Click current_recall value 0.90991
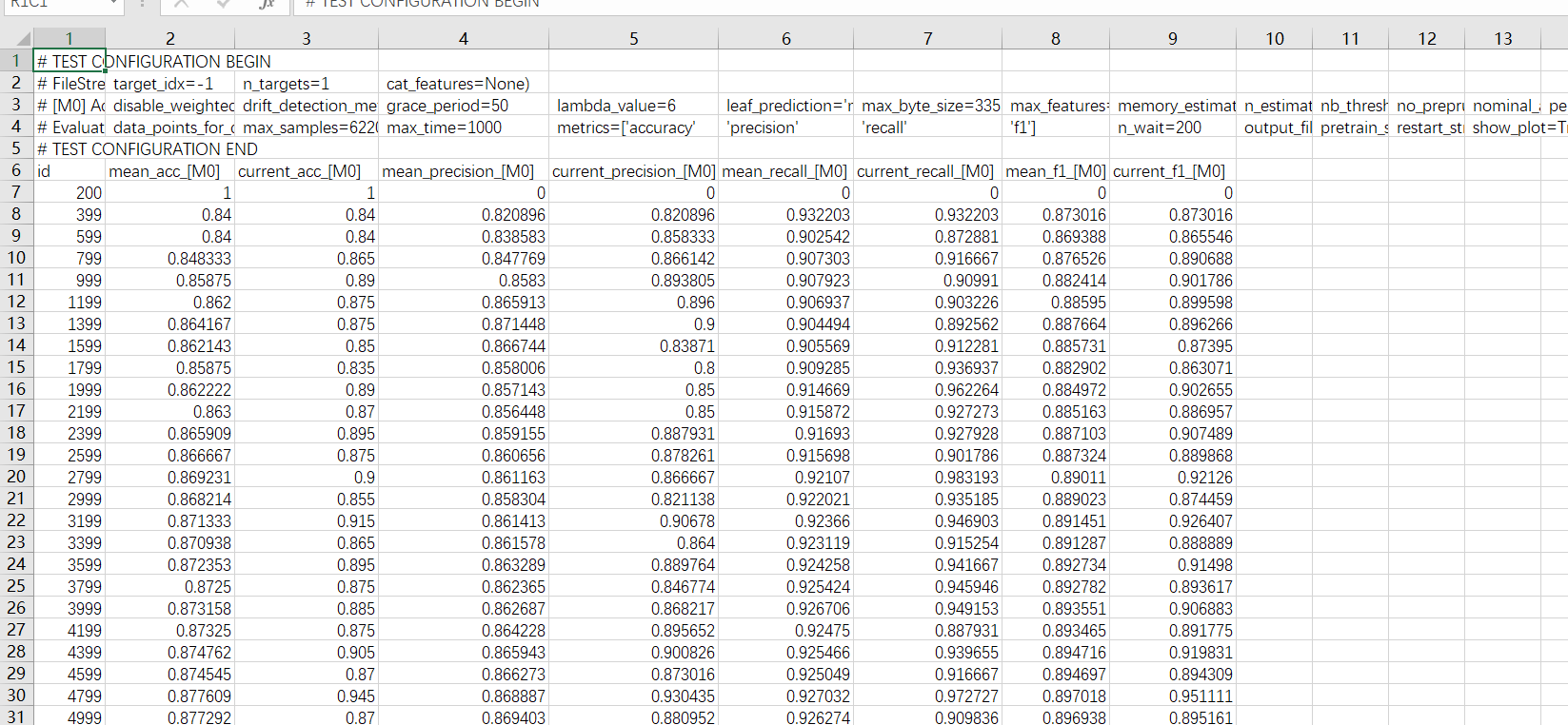Screen dimensions: 1568x725 coord(927,280)
